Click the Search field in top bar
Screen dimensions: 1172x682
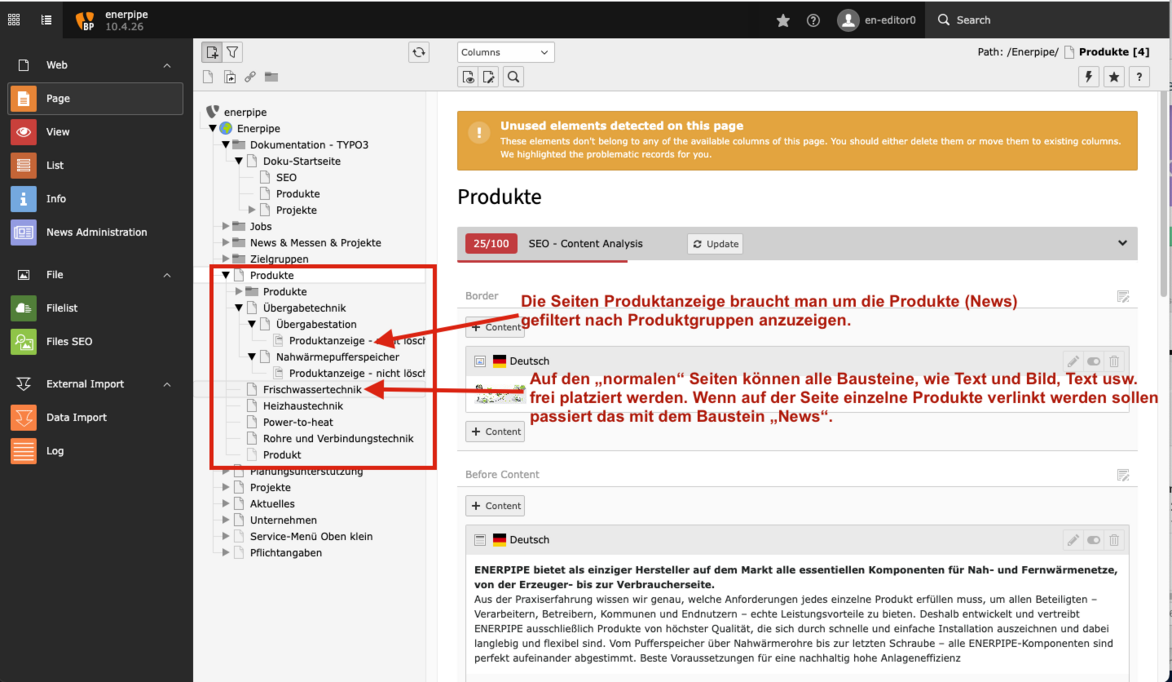[1046, 20]
